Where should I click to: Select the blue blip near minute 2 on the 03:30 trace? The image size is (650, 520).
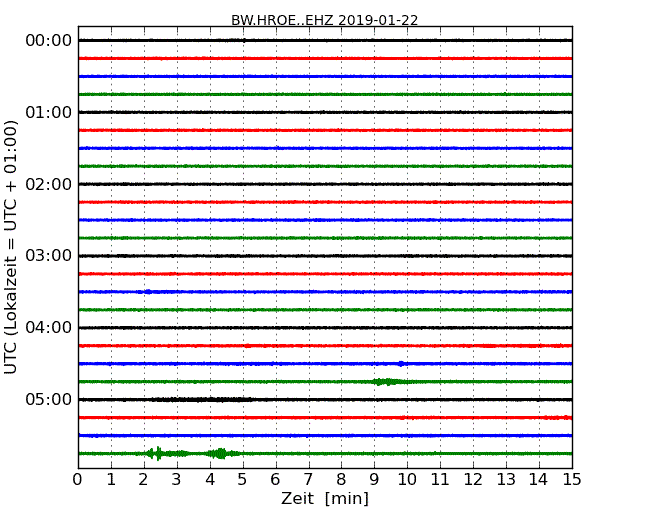pos(147,292)
